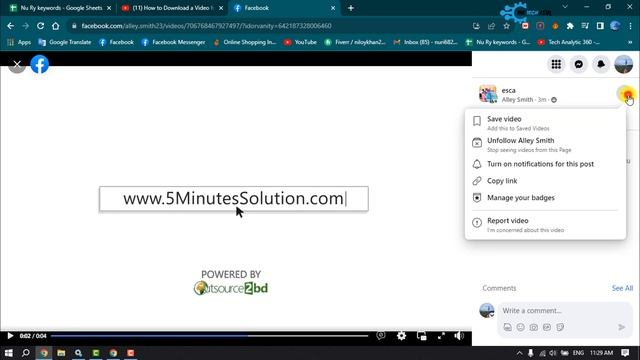This screenshot has width=640, height=360.
Task: Send the comment with arrow icon
Action: [621, 327]
